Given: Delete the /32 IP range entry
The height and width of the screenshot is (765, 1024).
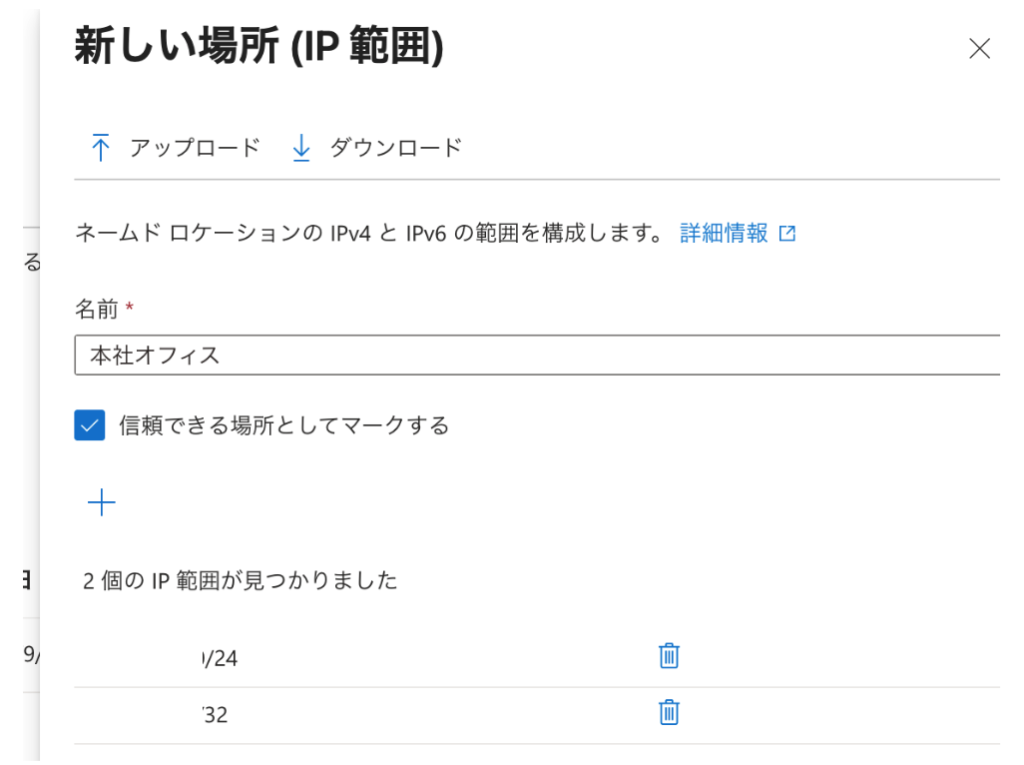Looking at the screenshot, I should (669, 712).
